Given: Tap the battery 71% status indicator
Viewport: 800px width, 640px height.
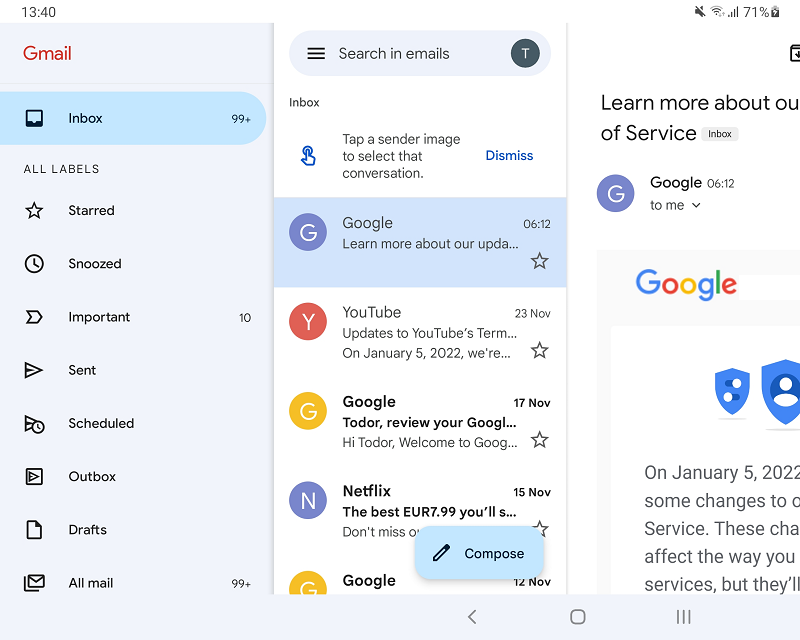Looking at the screenshot, I should 761,12.
